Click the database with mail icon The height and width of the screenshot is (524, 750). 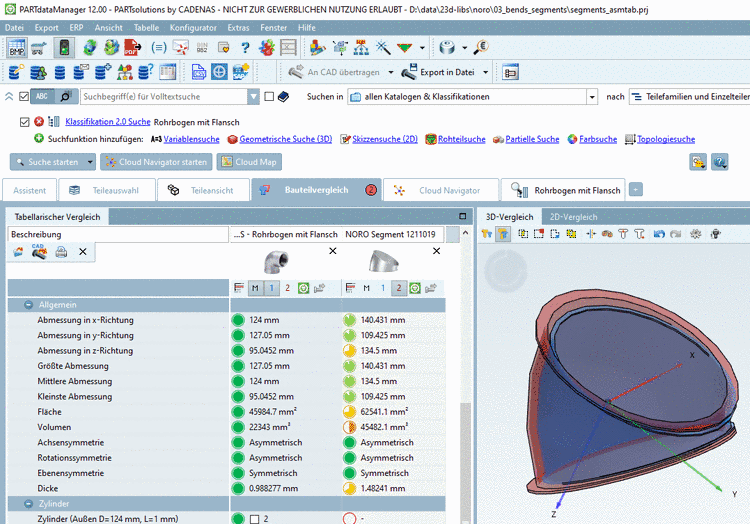point(81,72)
